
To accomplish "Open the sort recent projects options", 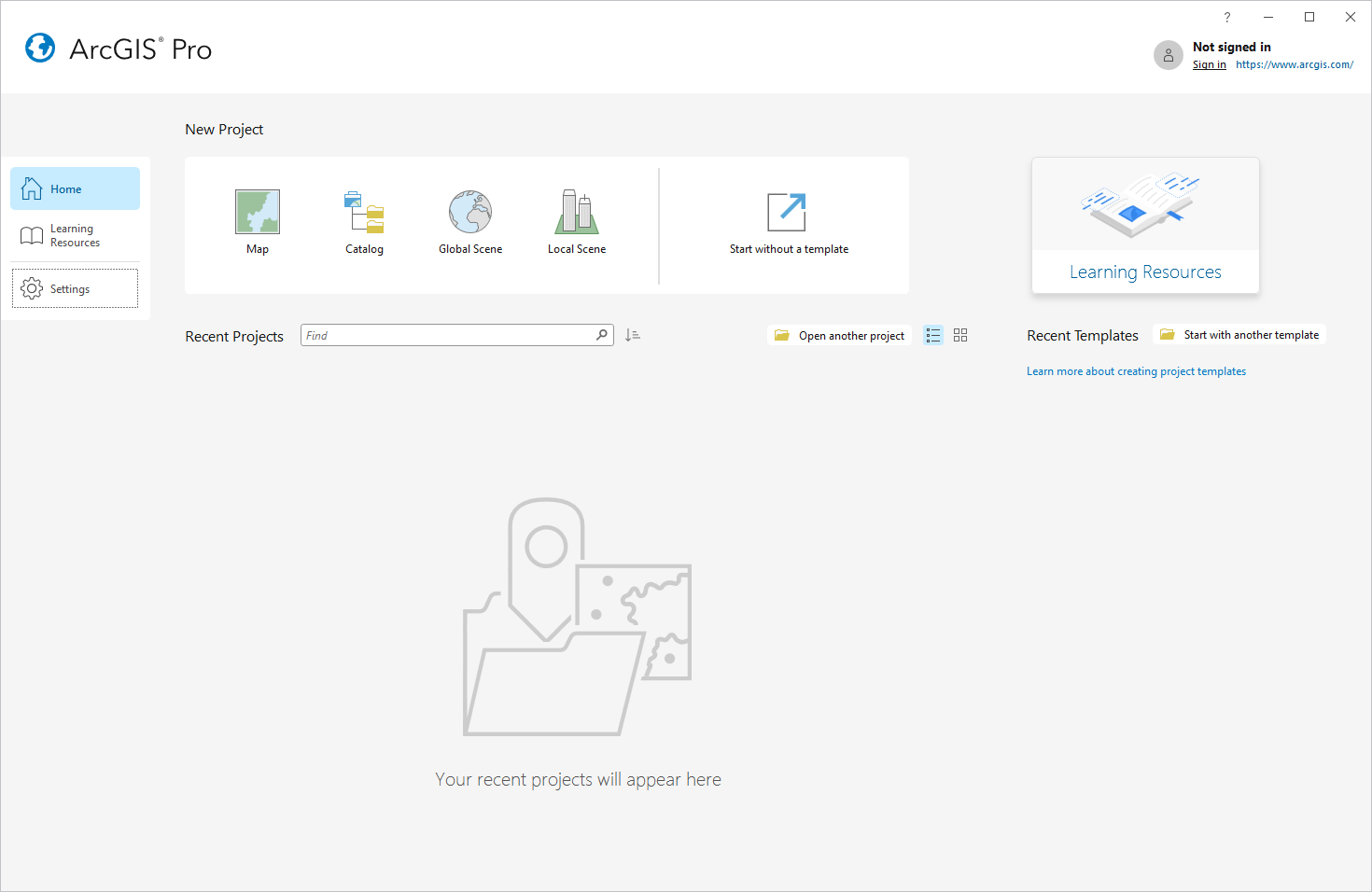I will (633, 335).
